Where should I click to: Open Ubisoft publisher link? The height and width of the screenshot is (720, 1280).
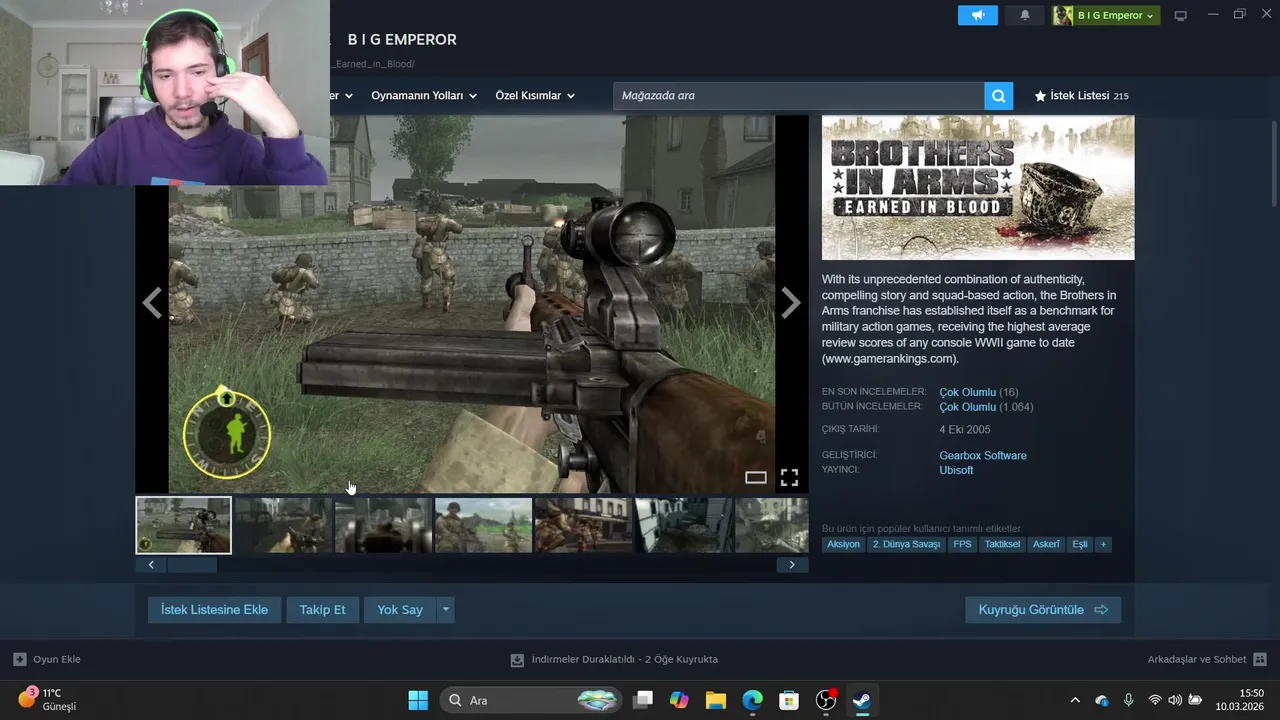[956, 470]
